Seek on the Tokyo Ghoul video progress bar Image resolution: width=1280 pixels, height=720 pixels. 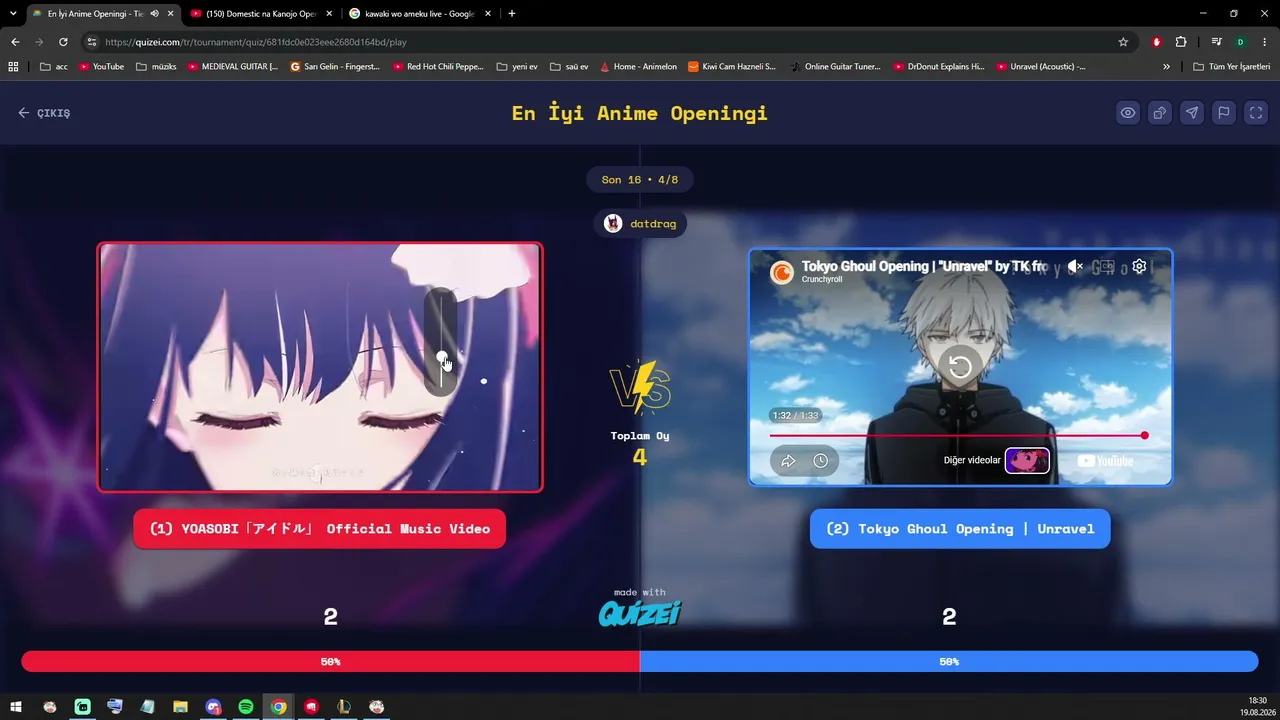[958, 436]
